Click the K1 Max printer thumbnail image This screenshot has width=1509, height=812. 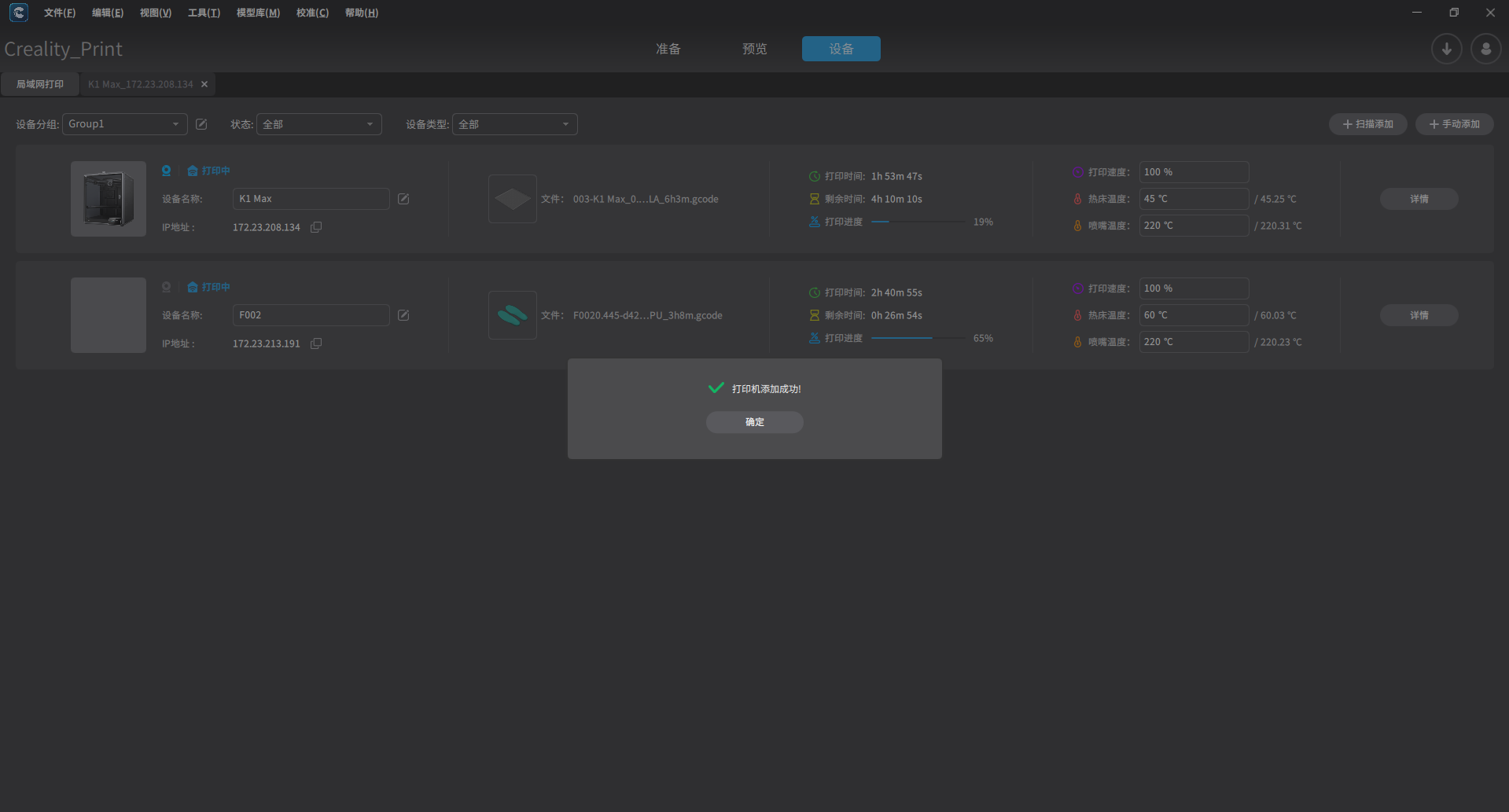(109, 199)
